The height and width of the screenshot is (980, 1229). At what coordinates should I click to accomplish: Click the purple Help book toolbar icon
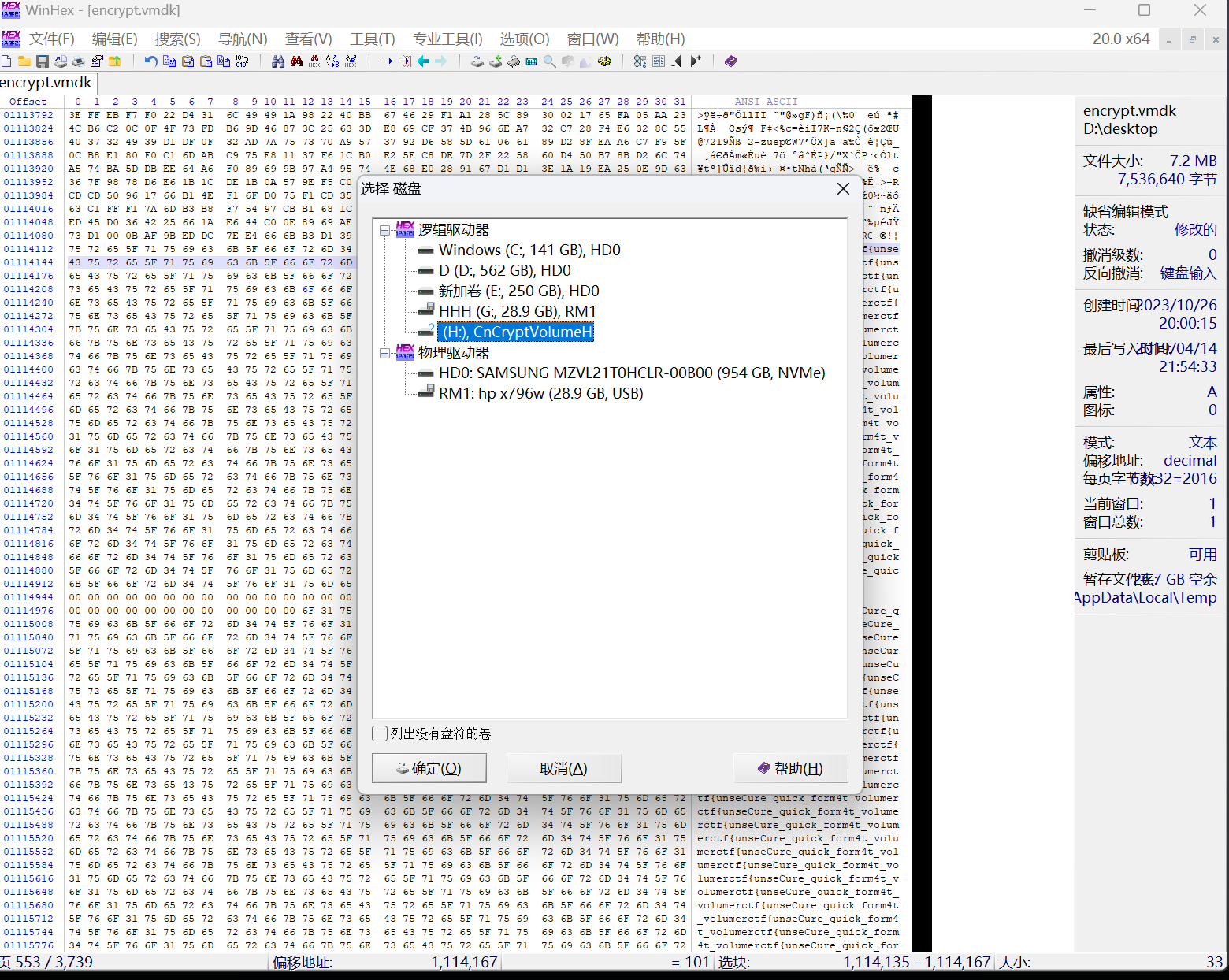coord(731,61)
